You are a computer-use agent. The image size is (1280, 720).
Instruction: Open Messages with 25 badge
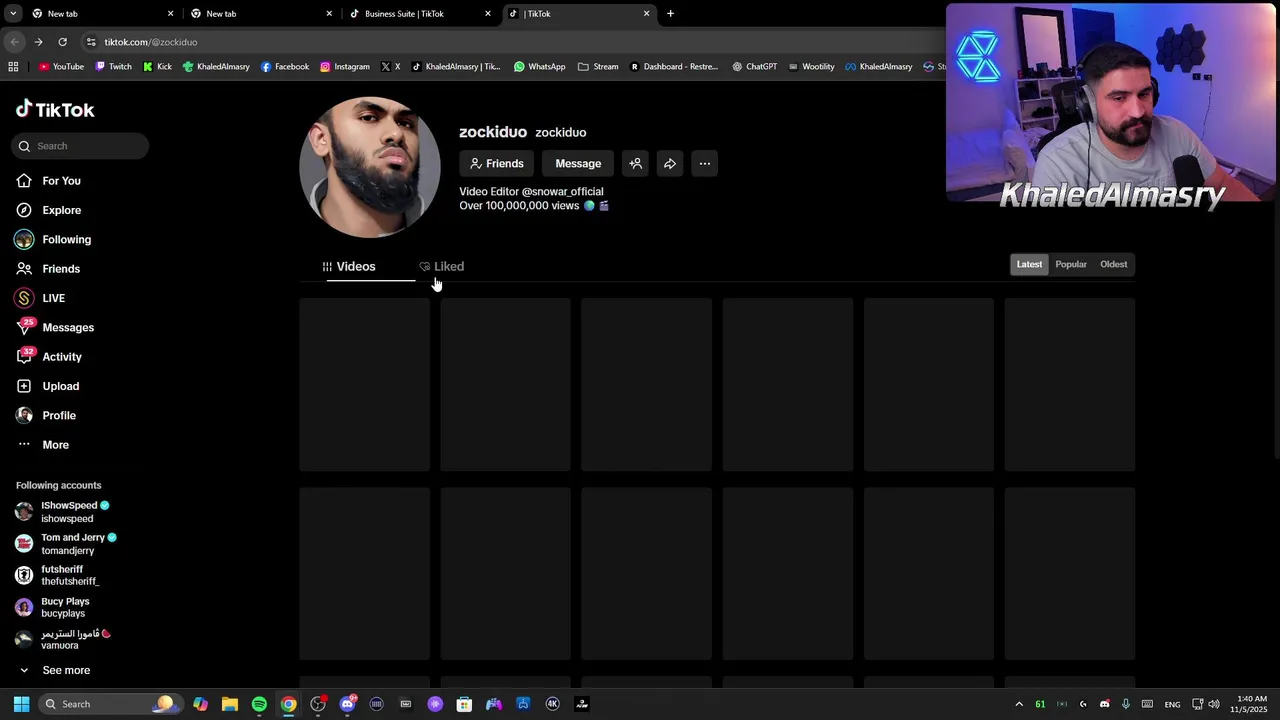[x=67, y=328]
